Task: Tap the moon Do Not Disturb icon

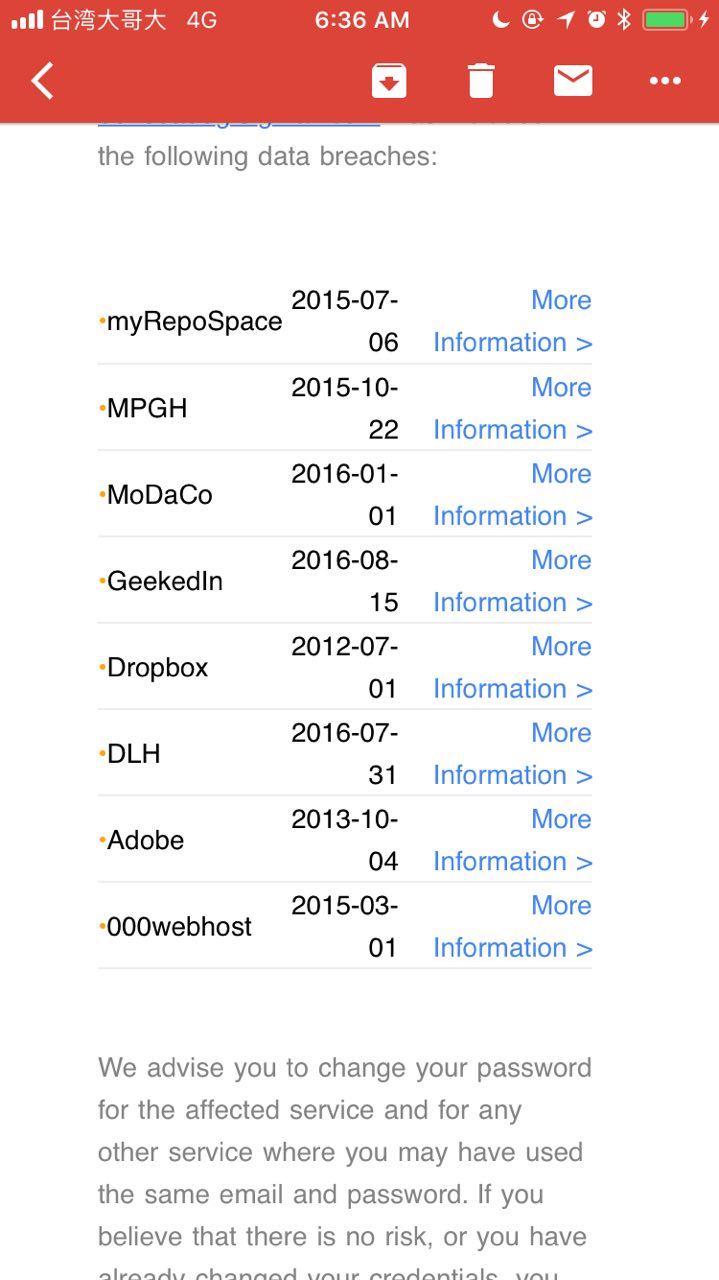Action: [502, 19]
